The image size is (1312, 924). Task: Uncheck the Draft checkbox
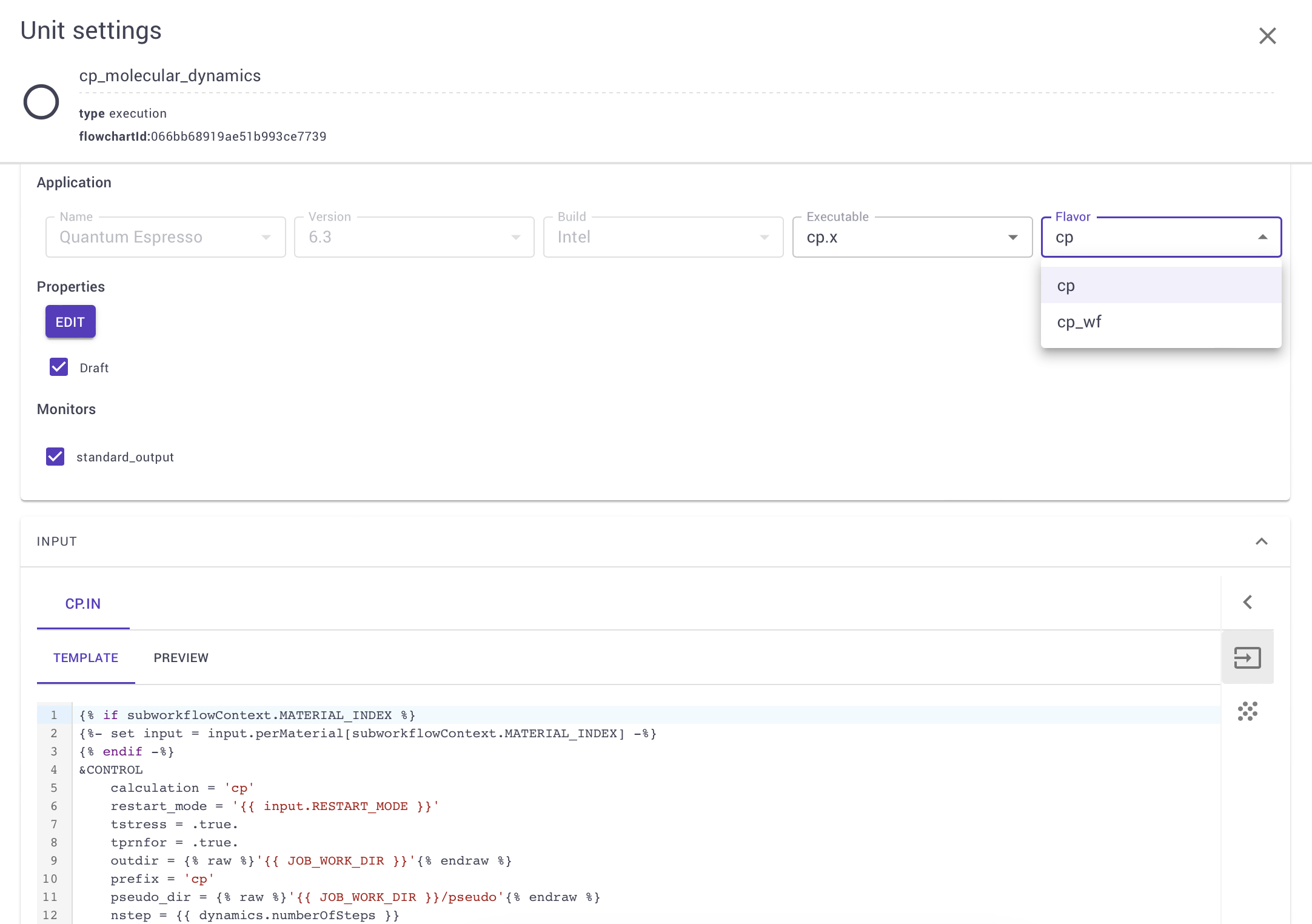click(x=59, y=367)
